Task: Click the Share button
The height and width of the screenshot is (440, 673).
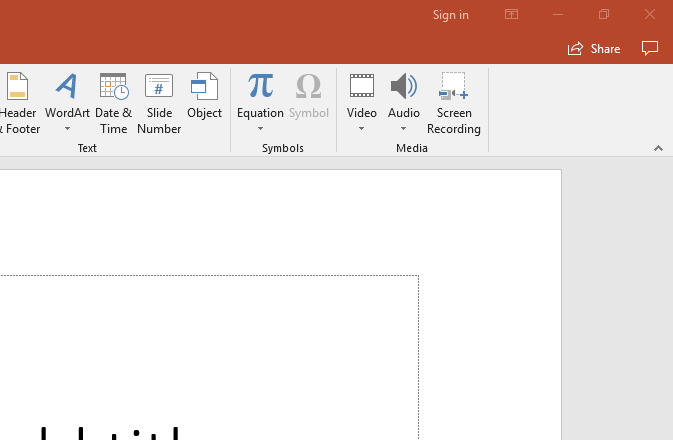Action: (x=594, y=49)
